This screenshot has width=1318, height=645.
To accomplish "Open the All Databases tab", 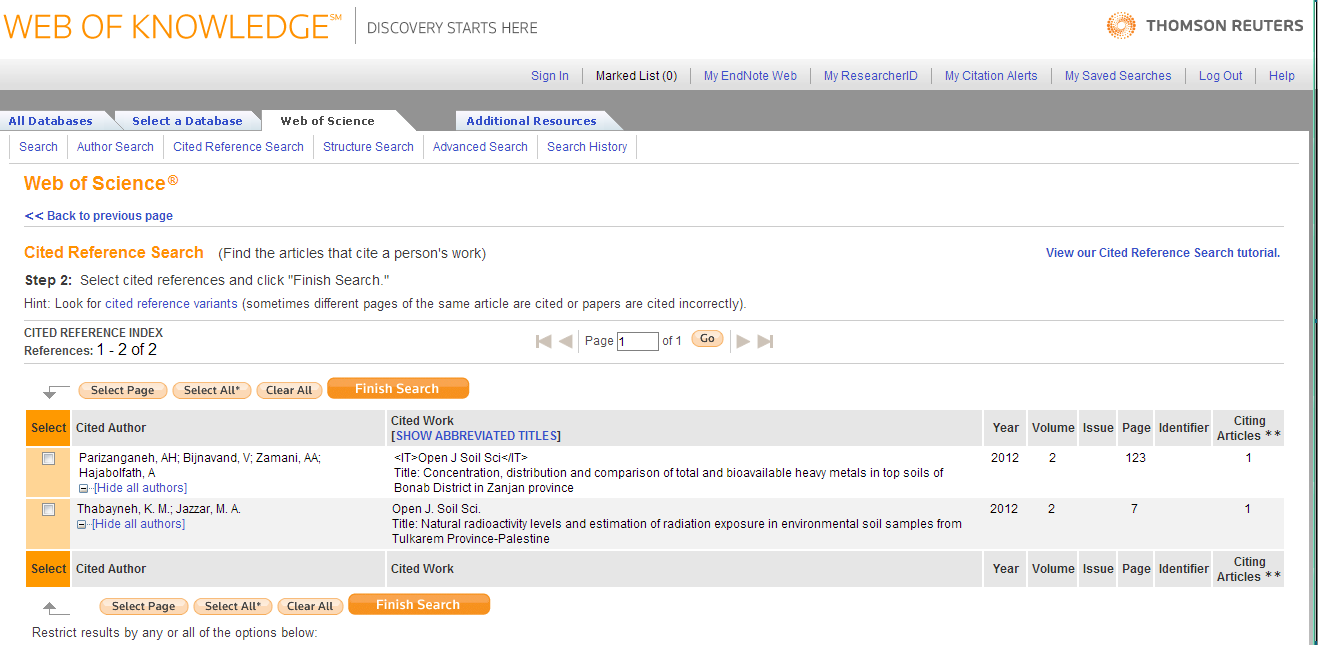I will tap(50, 121).
